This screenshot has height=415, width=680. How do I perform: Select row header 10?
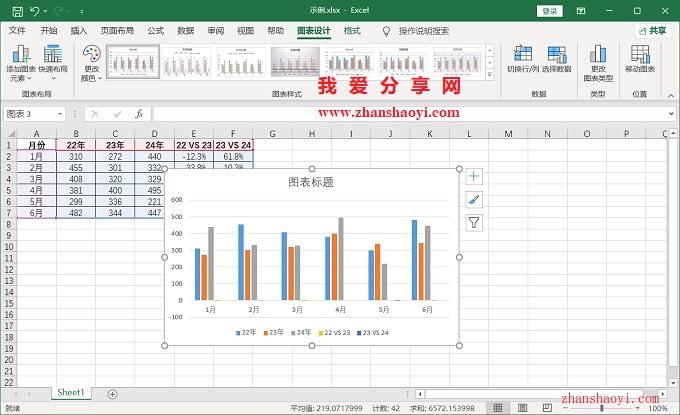(x=9, y=247)
